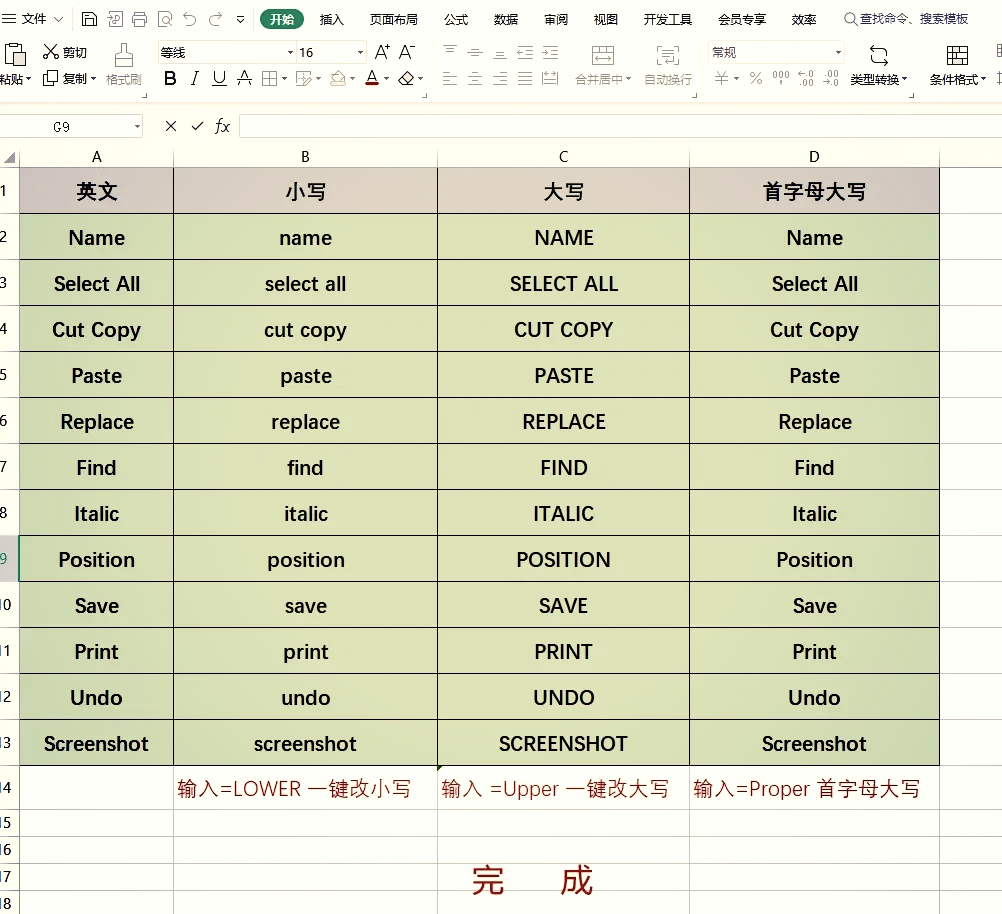1002x914 pixels.
Task: Click the 类型转换 button label
Action: coord(875,79)
